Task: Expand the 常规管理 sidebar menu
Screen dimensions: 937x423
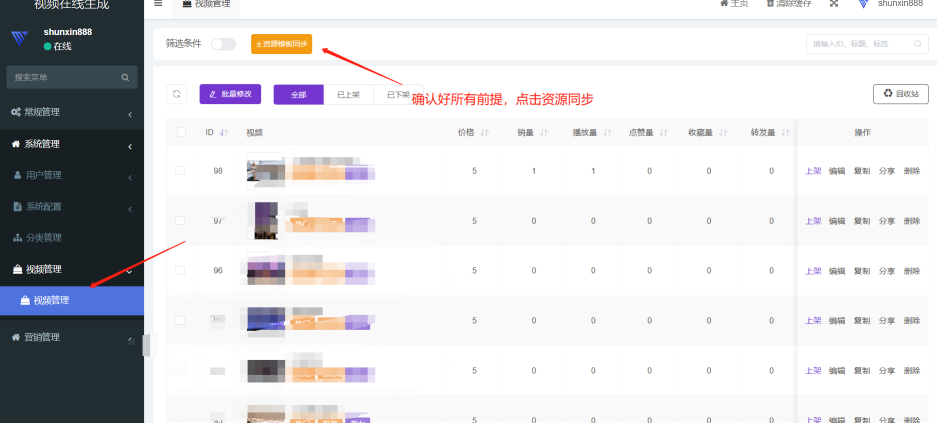Action: click(x=72, y=112)
